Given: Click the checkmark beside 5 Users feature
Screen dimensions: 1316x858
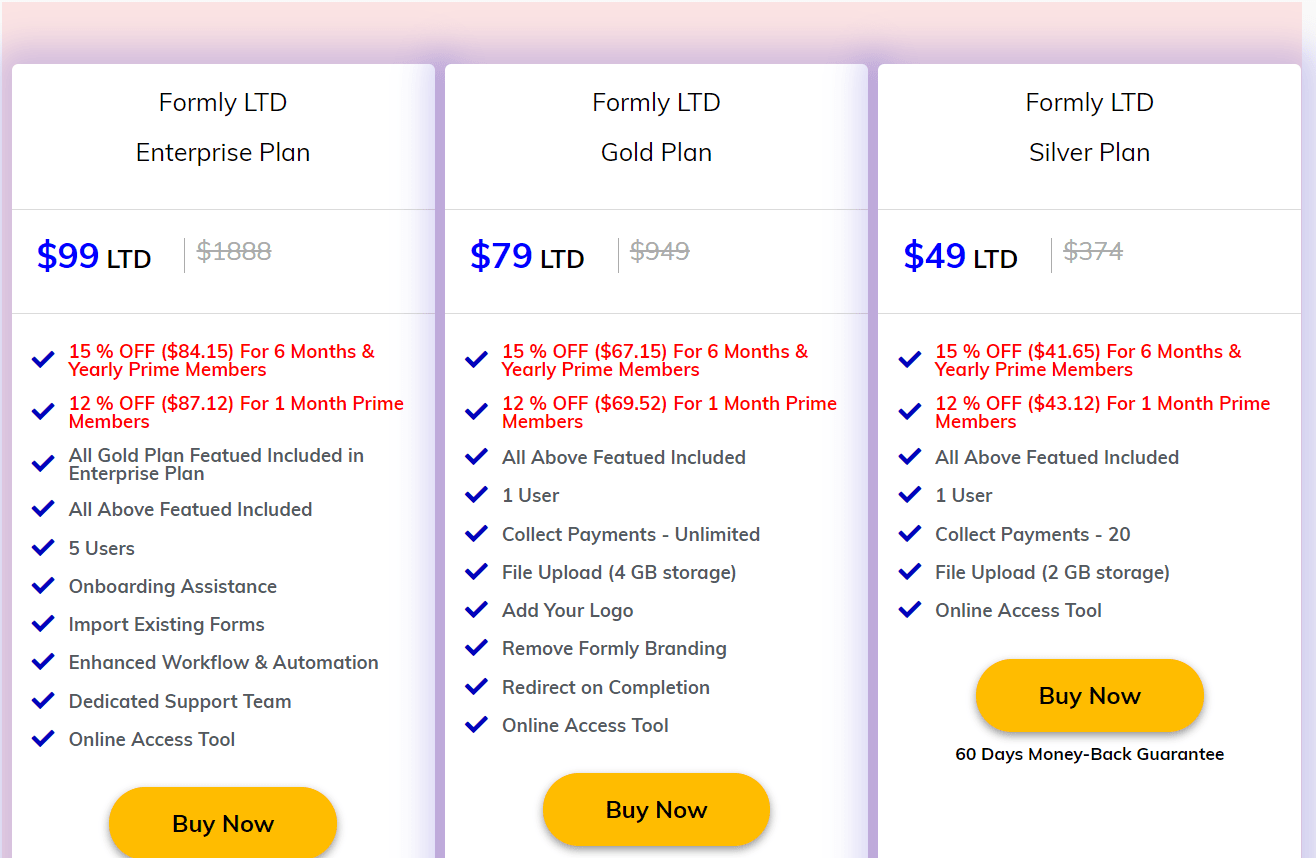Looking at the screenshot, I should [43, 547].
